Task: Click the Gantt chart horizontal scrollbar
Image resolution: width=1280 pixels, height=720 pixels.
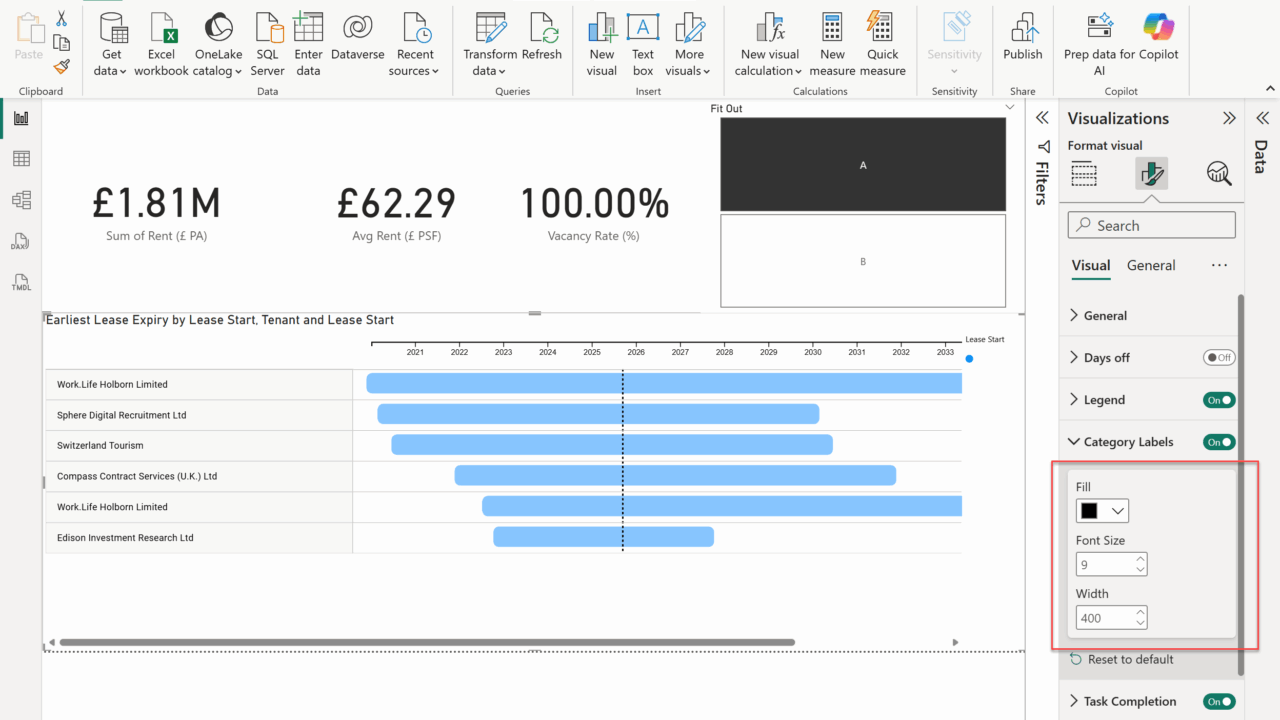Action: click(x=427, y=642)
